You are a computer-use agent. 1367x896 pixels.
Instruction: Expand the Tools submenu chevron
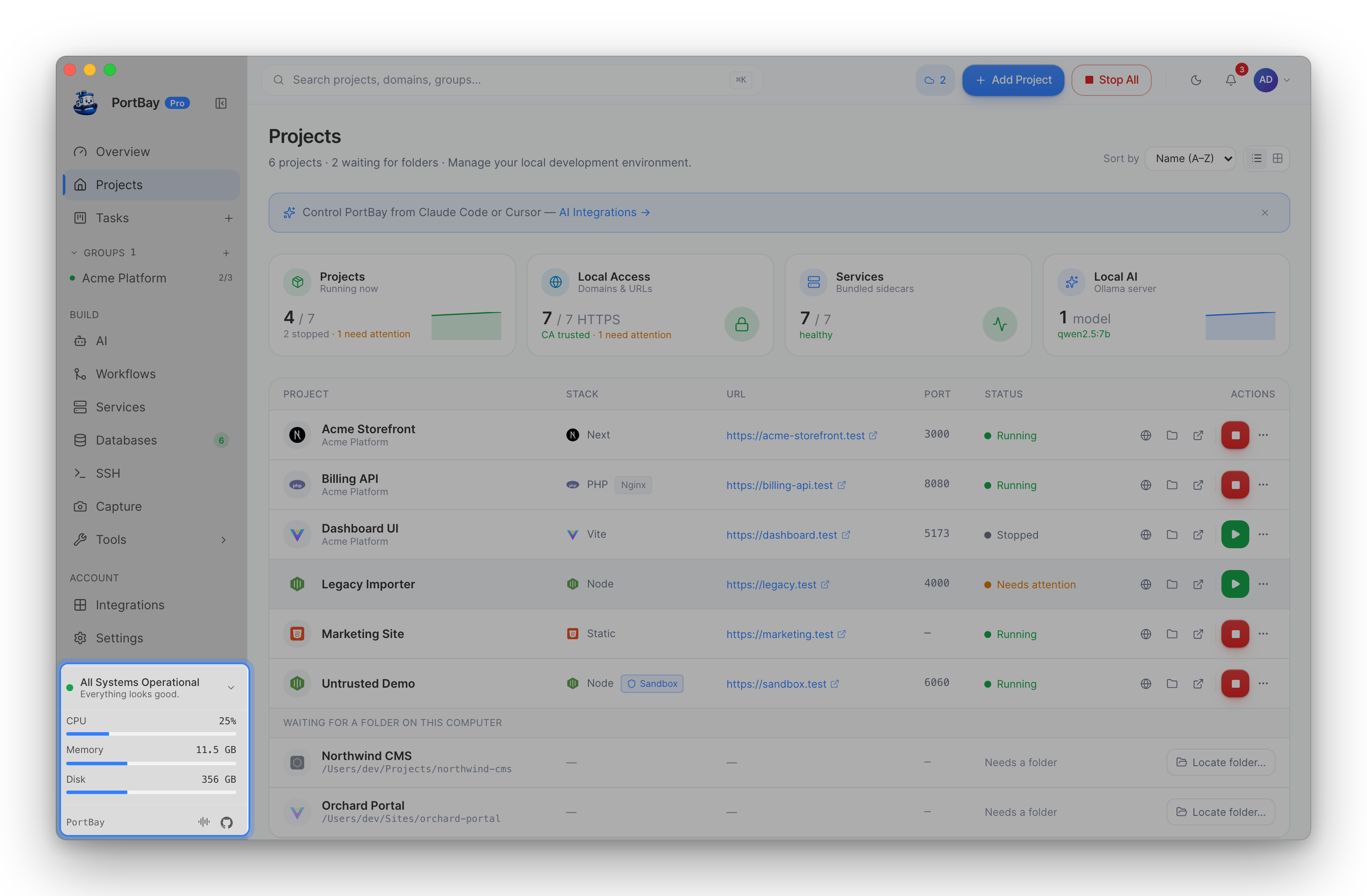click(224, 540)
